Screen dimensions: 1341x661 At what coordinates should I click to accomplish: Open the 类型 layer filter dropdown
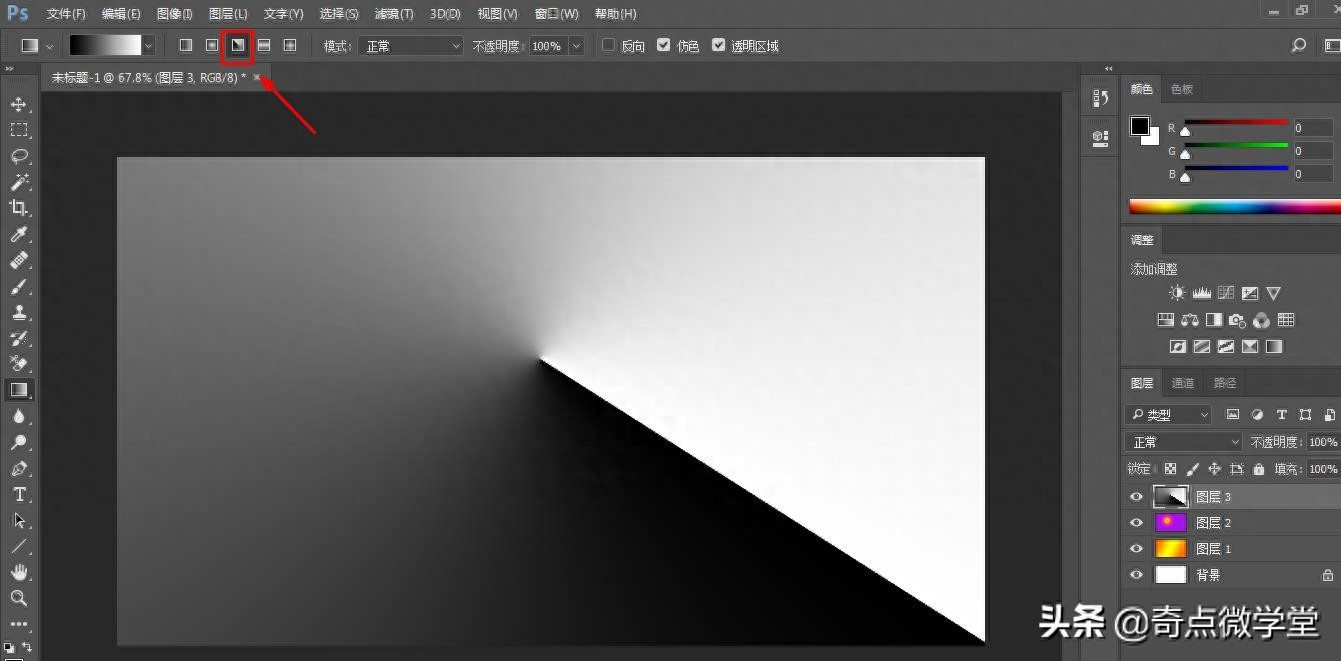pos(1168,414)
